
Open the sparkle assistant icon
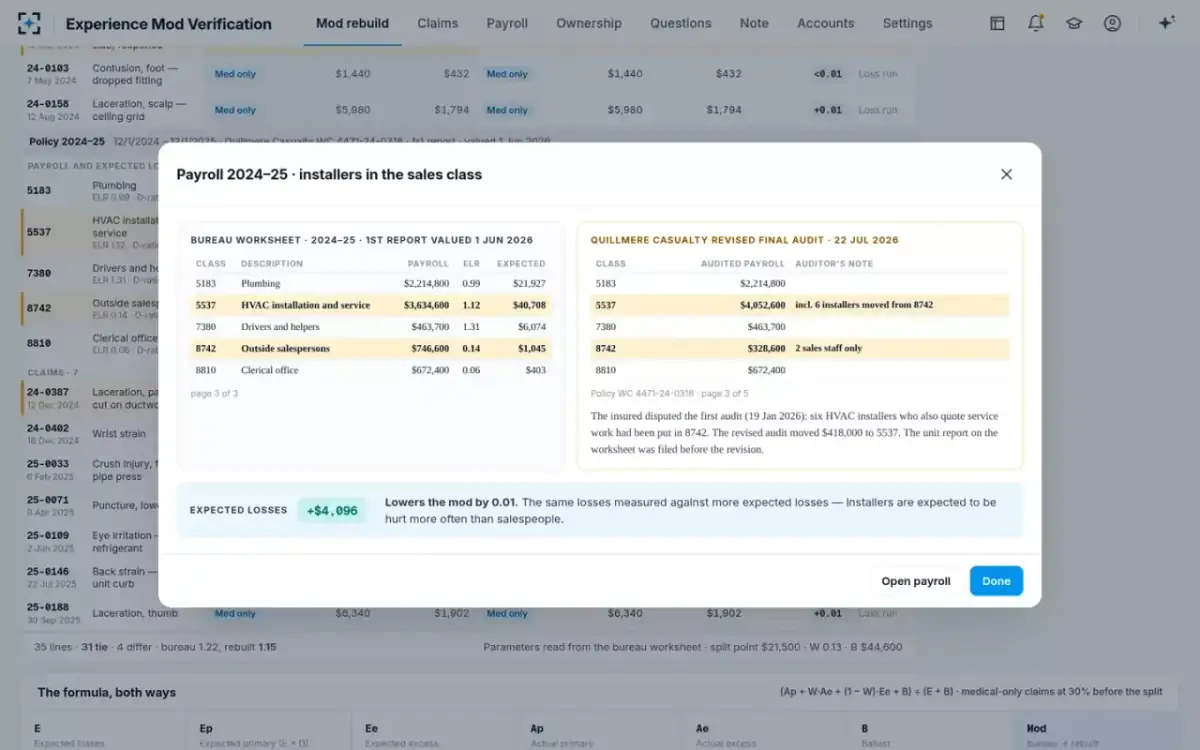click(1166, 23)
